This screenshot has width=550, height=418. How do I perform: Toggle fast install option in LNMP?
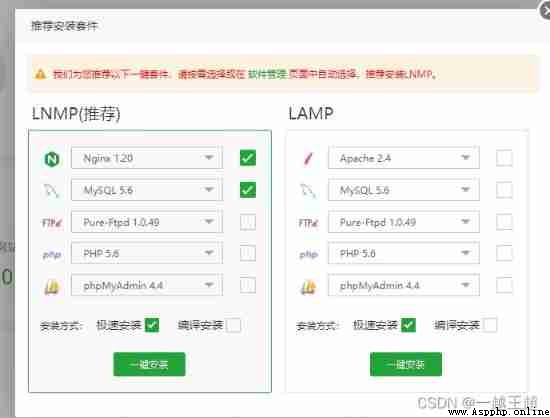[x=152, y=325]
